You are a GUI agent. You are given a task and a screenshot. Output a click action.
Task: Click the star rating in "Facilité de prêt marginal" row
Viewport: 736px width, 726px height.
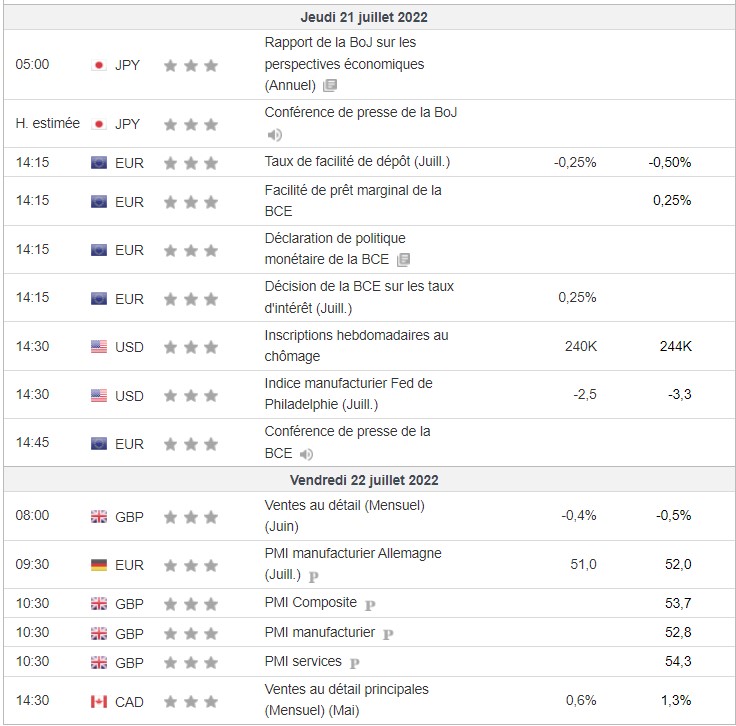190,202
